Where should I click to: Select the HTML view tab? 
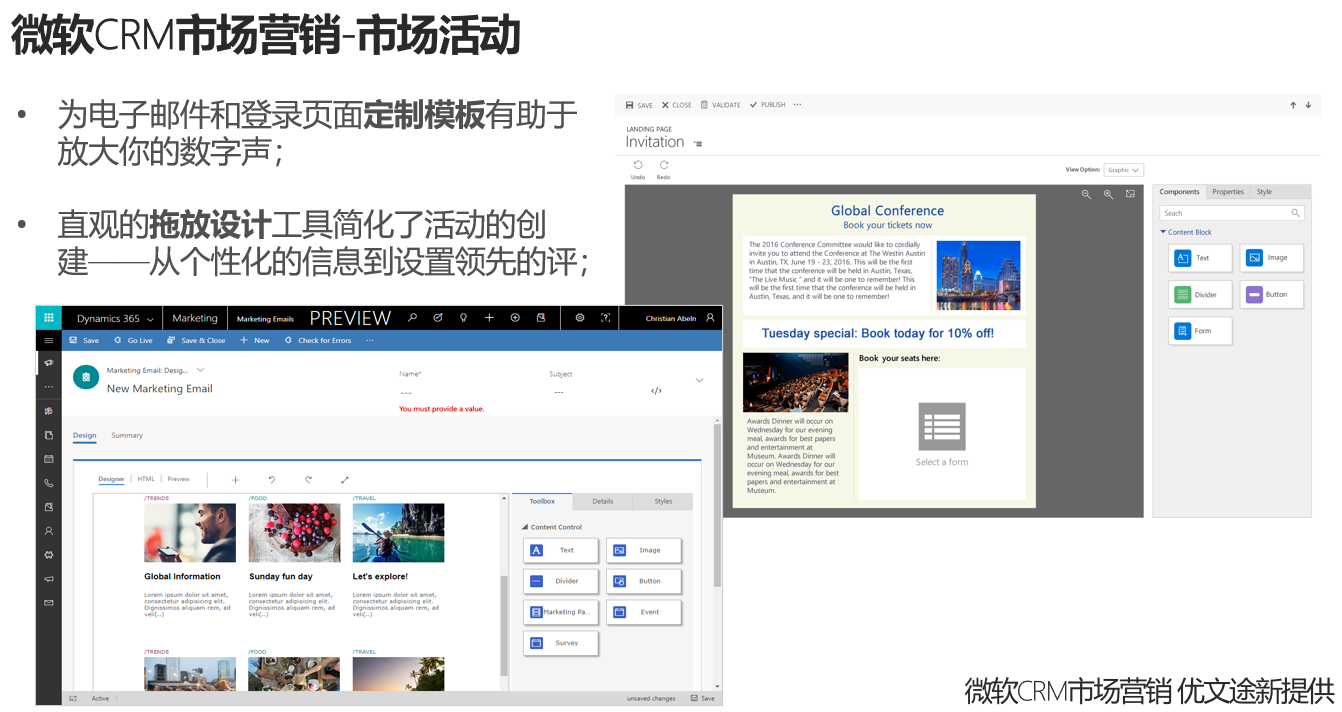tap(146, 479)
